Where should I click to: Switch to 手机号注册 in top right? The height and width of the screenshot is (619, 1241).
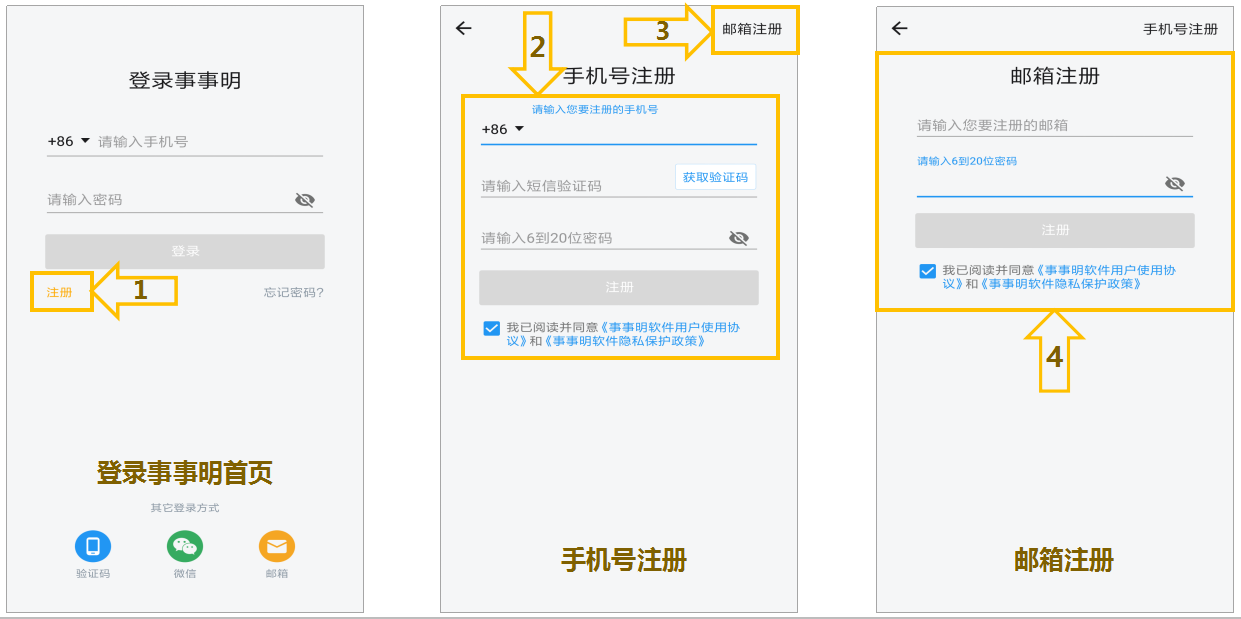1181,29
